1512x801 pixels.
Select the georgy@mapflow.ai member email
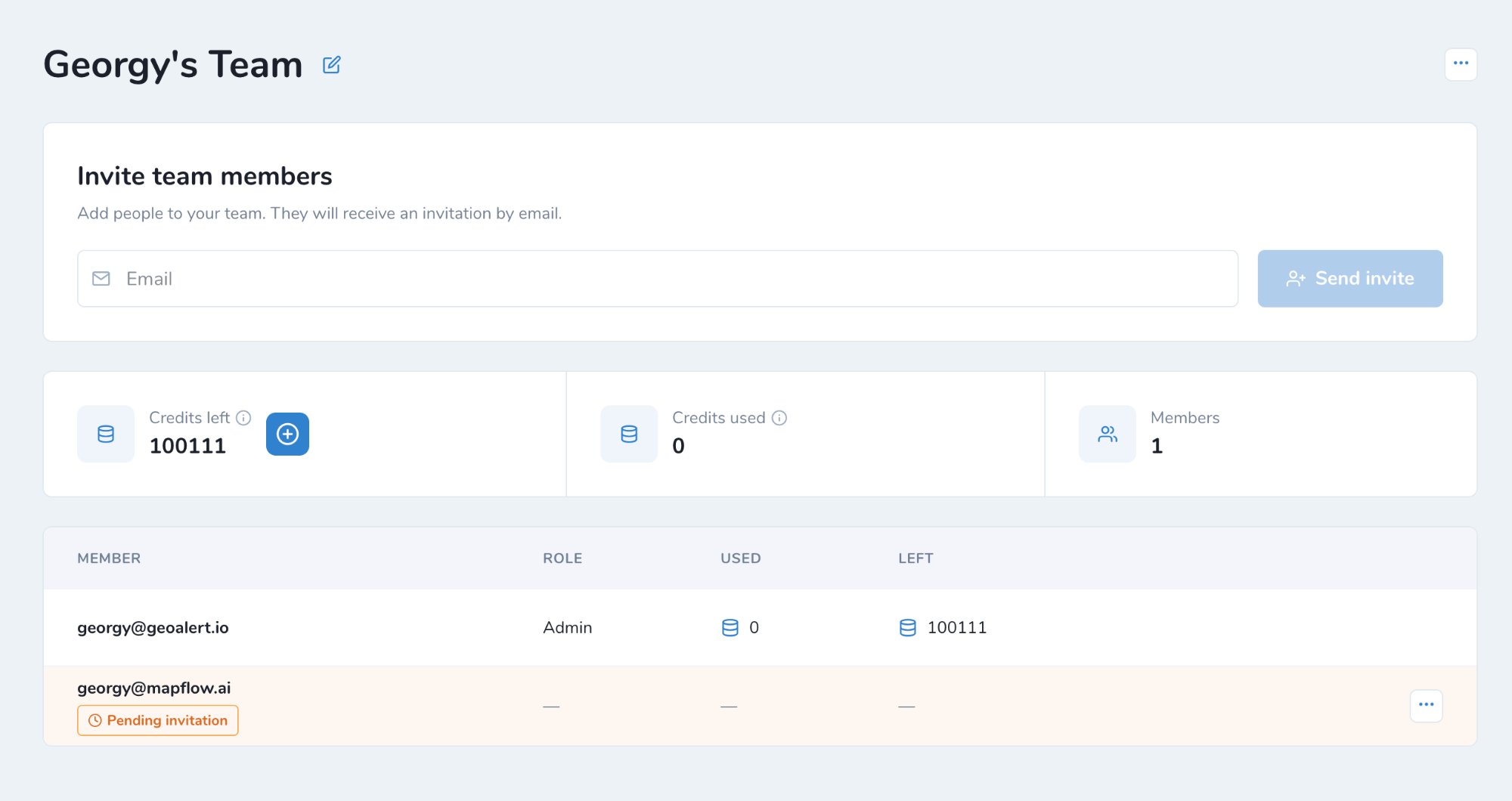pyautogui.click(x=154, y=688)
